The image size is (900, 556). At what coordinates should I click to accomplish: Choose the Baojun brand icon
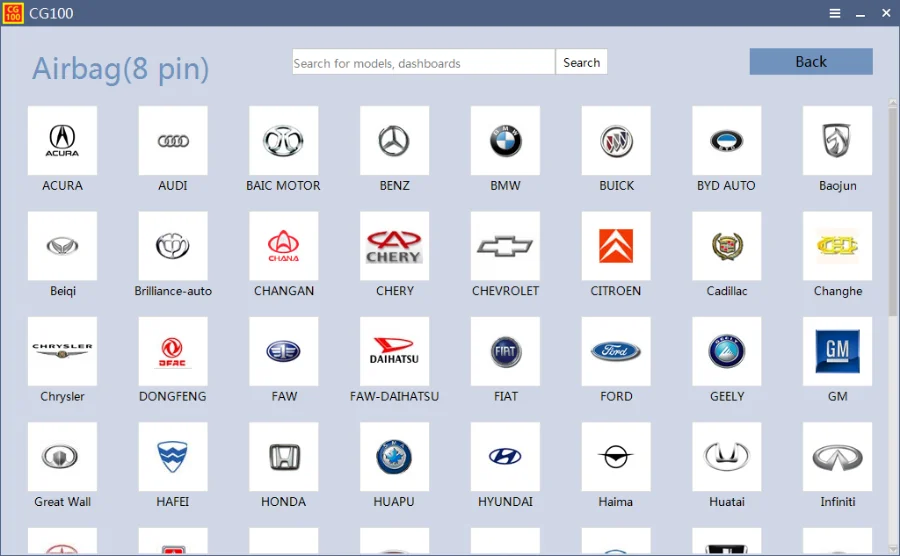click(837, 141)
